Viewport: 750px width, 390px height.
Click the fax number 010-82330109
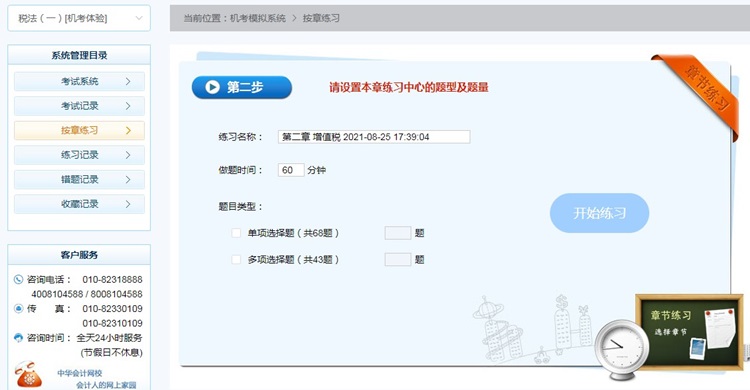112,309
